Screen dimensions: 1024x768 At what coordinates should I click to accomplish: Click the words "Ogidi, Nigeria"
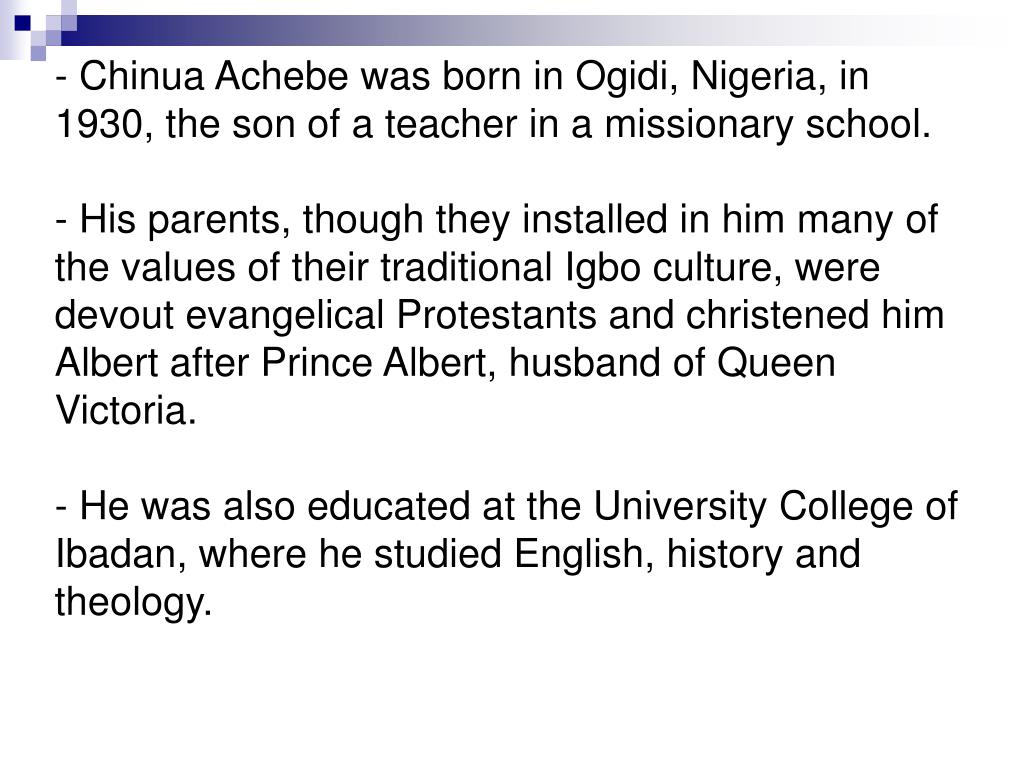coord(696,77)
